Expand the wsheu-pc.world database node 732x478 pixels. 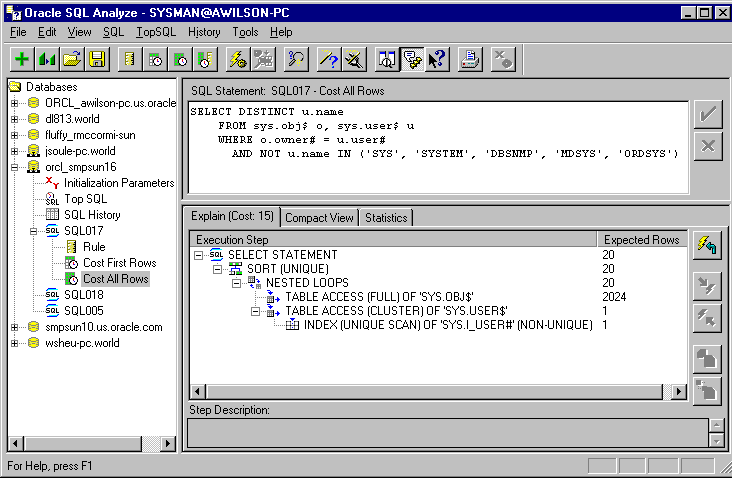(14, 343)
